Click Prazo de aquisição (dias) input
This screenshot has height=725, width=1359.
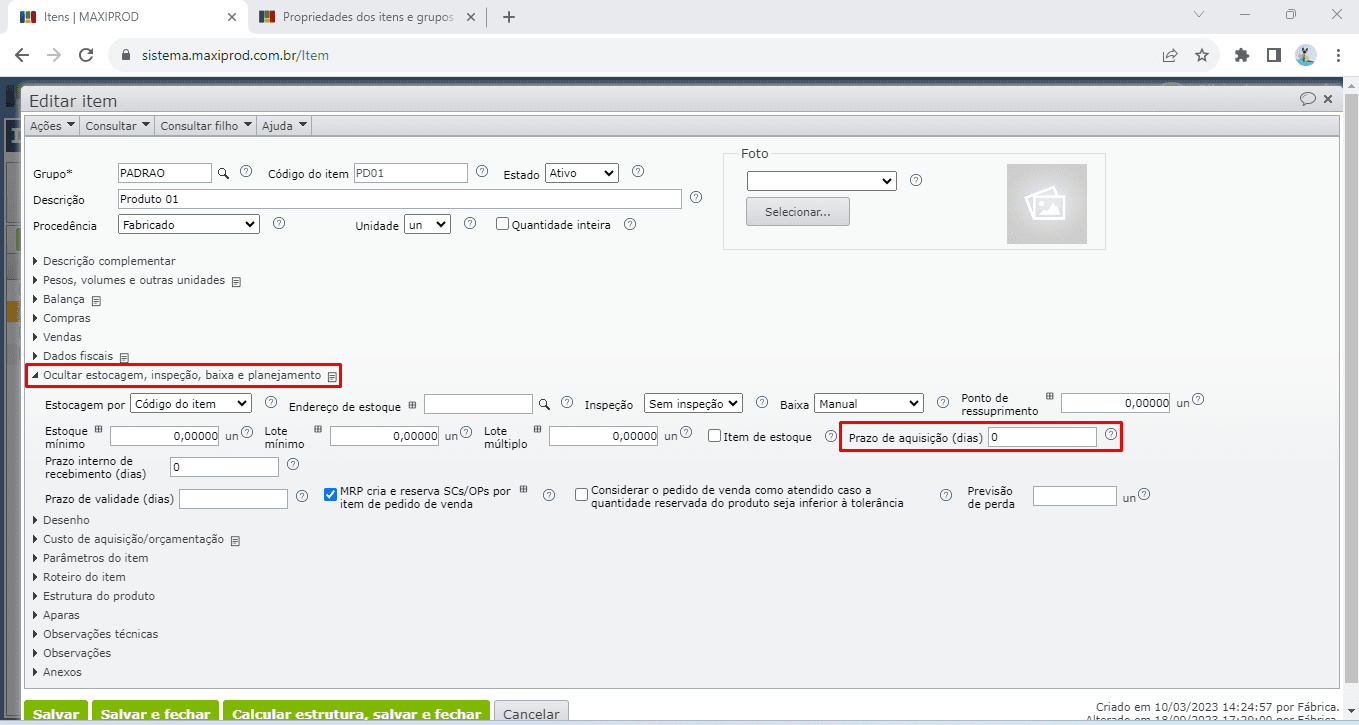pyautogui.click(x=1042, y=437)
